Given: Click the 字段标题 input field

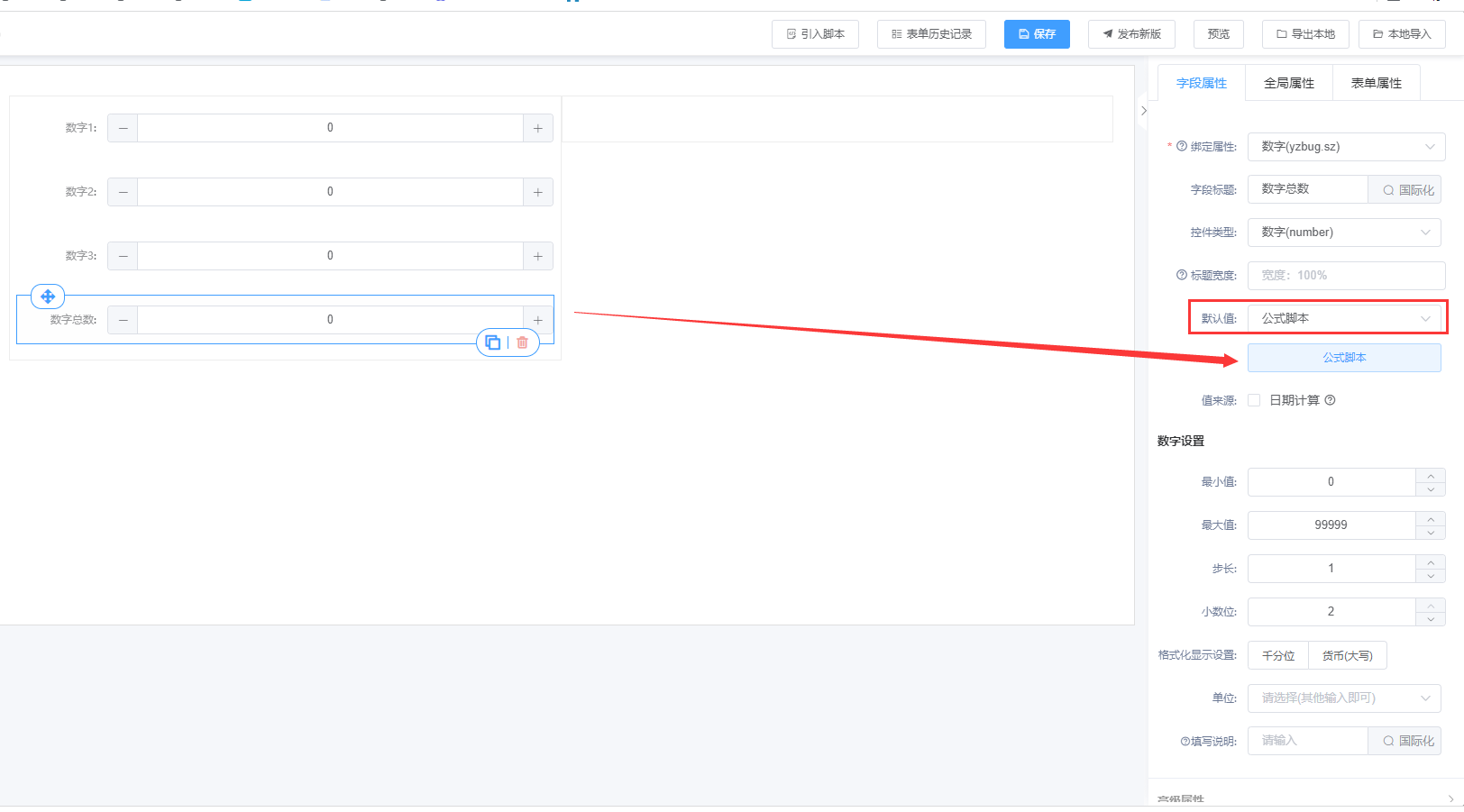Looking at the screenshot, I should click(x=1308, y=189).
